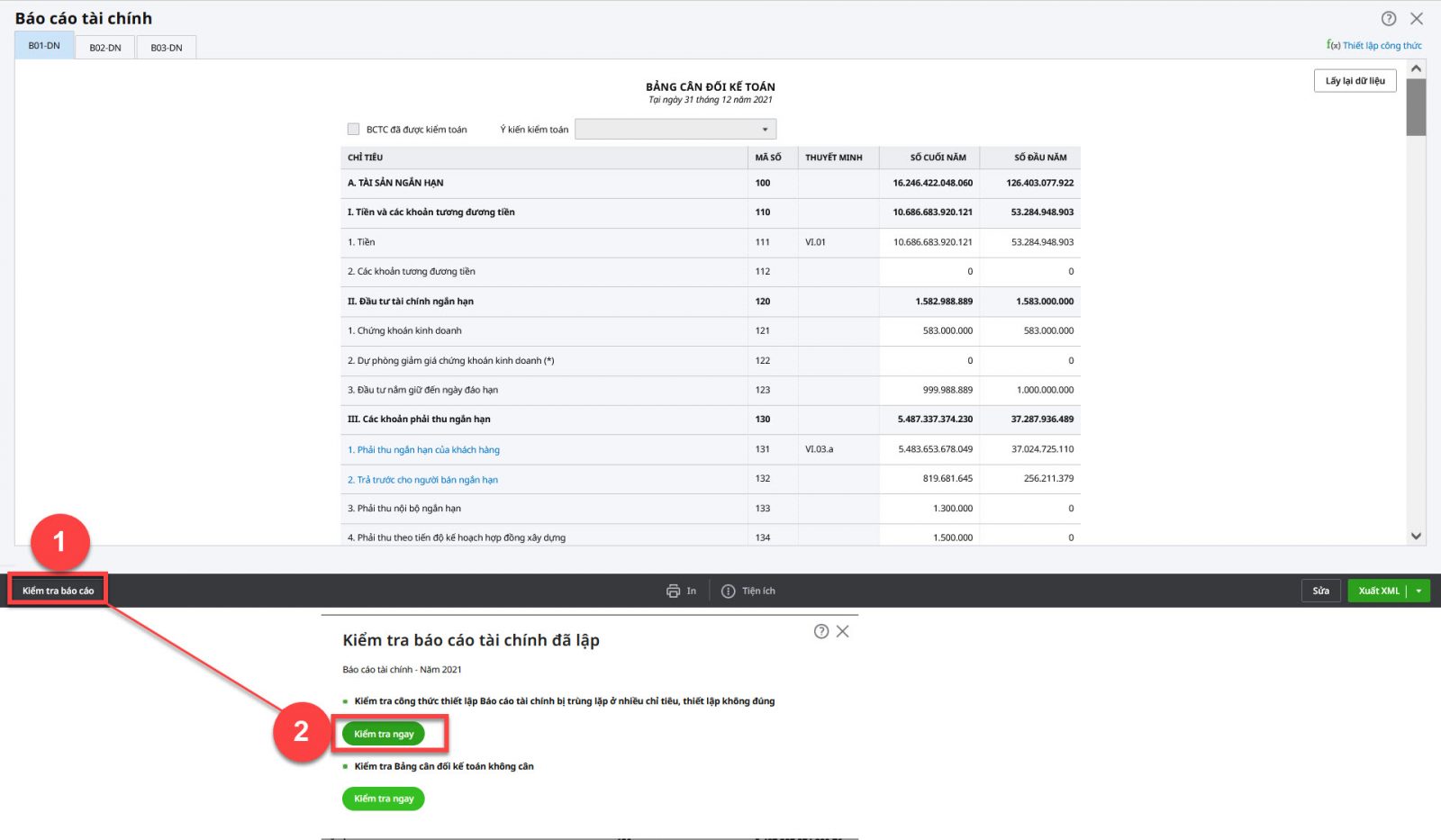Click the help icon in the Kiểm tra dialog

click(x=821, y=632)
